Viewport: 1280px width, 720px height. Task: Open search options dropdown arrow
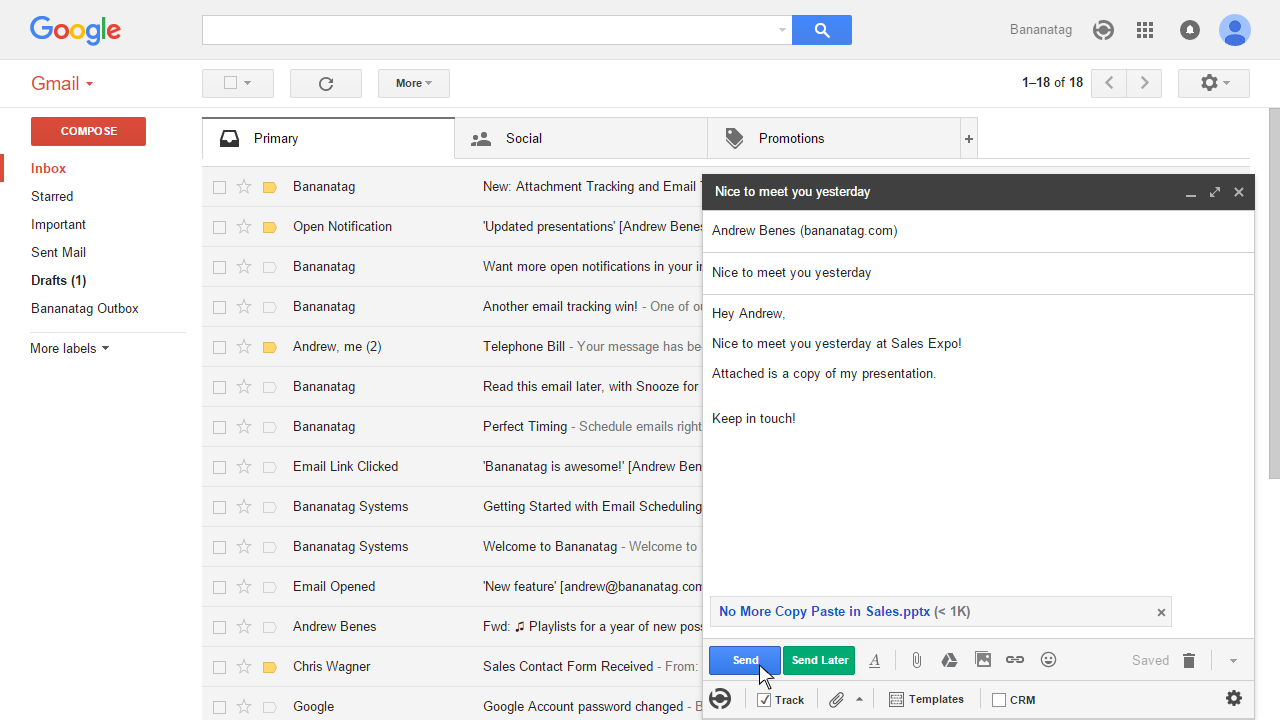coord(782,30)
